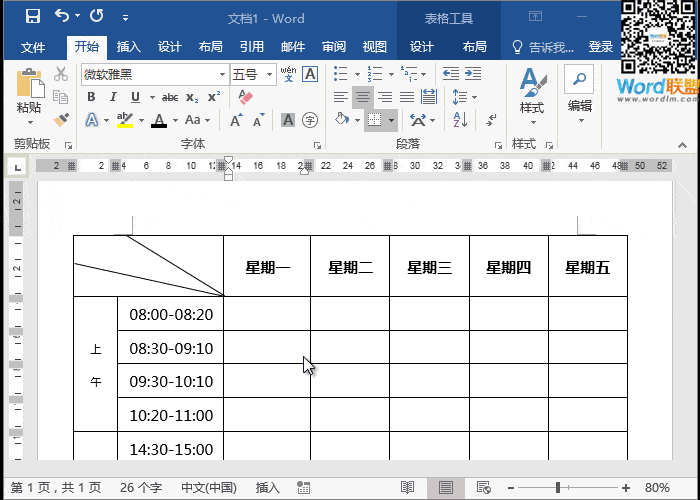Click the Clear Formatting eraser icon
This screenshot has height=500, width=700.
(247, 97)
